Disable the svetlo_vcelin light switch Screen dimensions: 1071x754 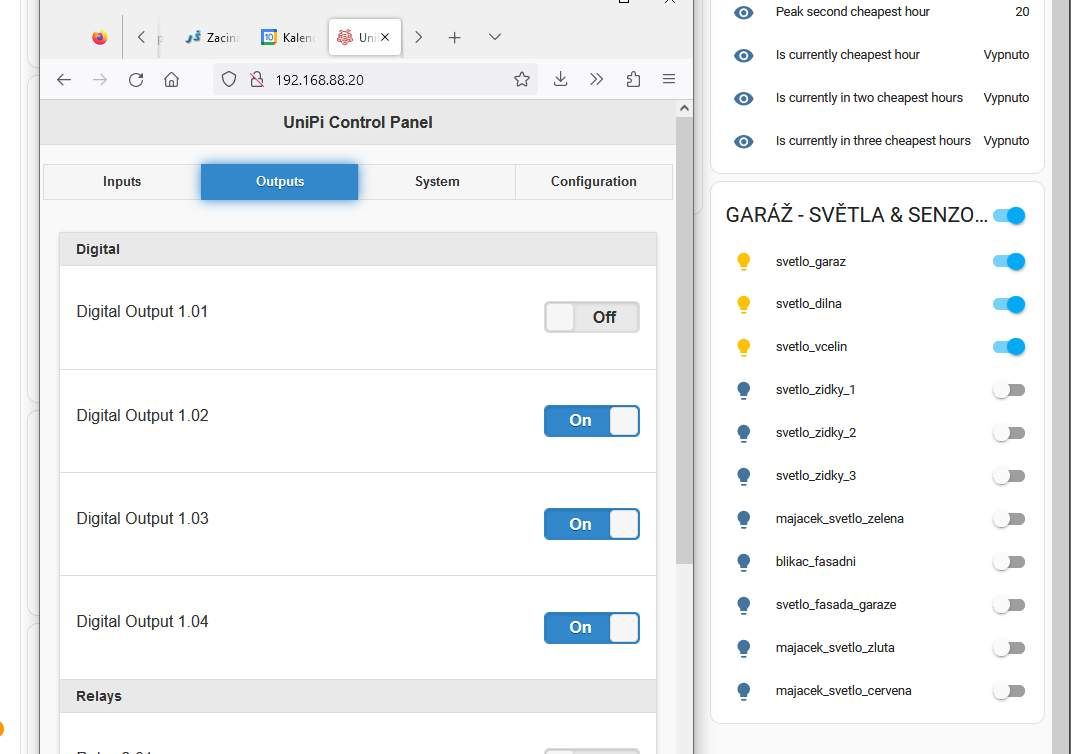1009,347
